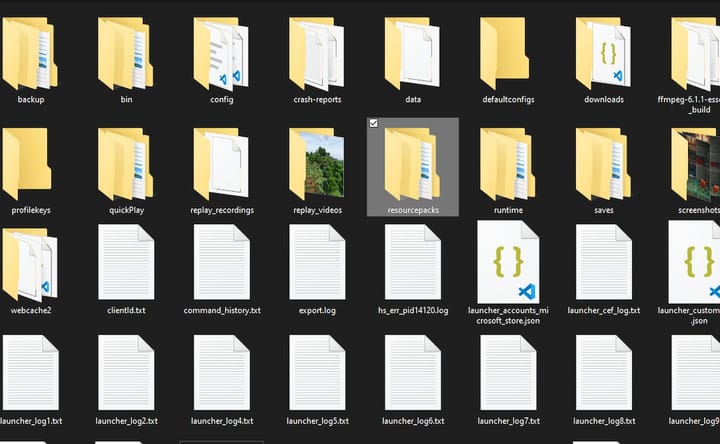Click the hs_err_pid14120.log file
720x444 pixels.
click(x=413, y=262)
